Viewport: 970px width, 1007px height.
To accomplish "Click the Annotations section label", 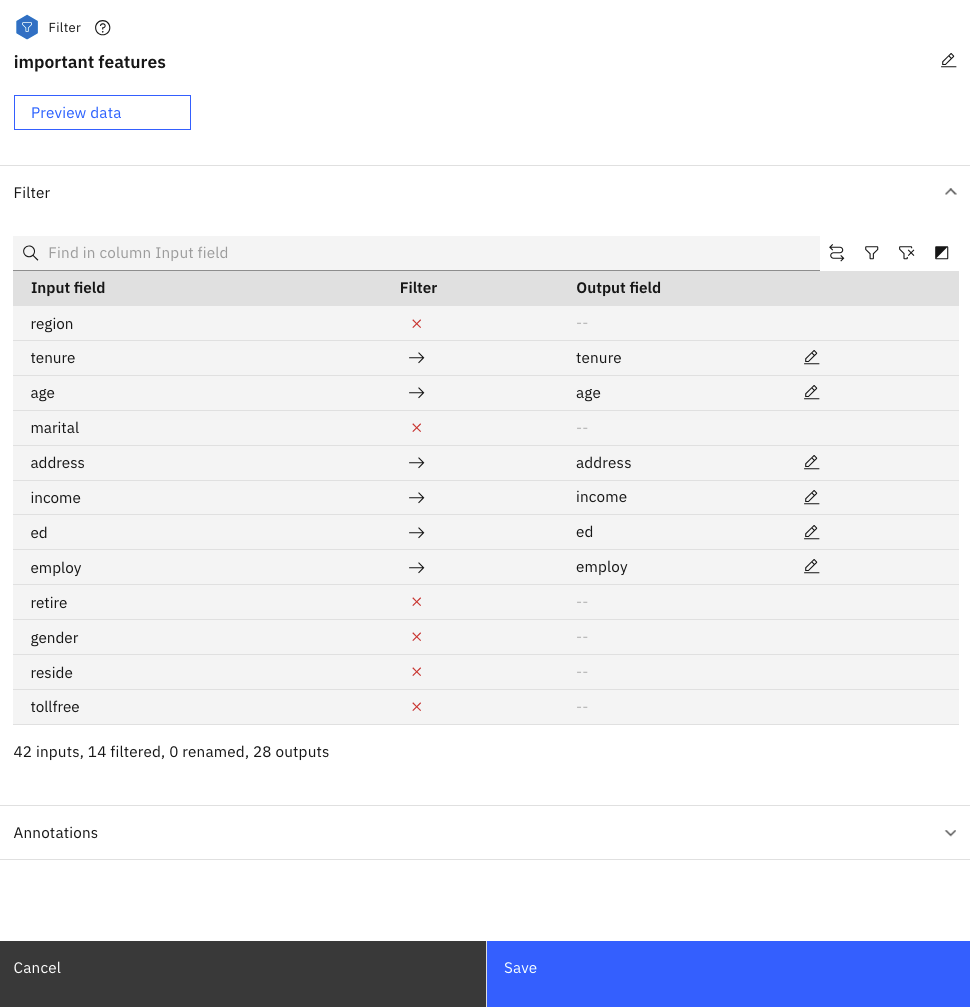I will (x=56, y=833).
